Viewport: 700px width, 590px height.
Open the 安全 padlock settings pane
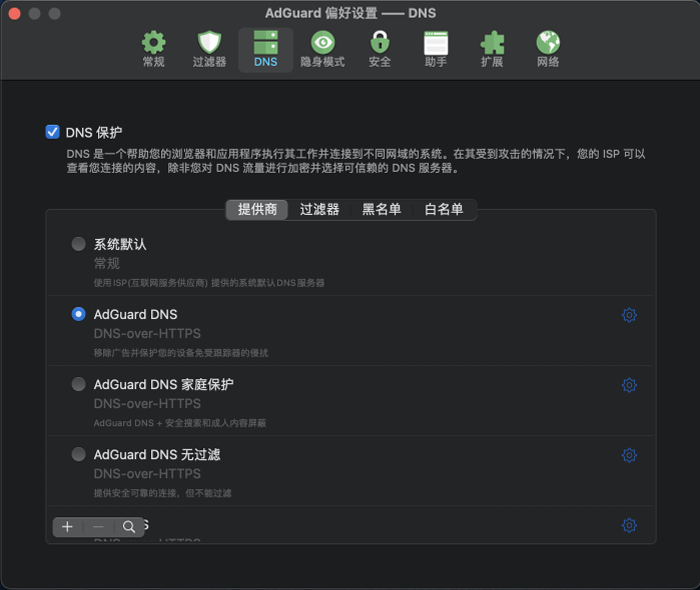pyautogui.click(x=380, y=50)
